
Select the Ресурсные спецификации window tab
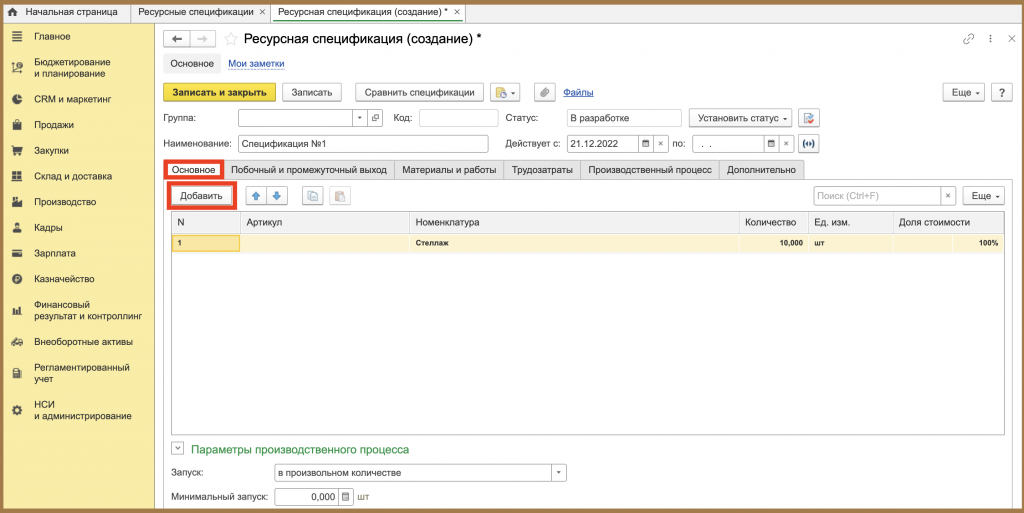[196, 12]
